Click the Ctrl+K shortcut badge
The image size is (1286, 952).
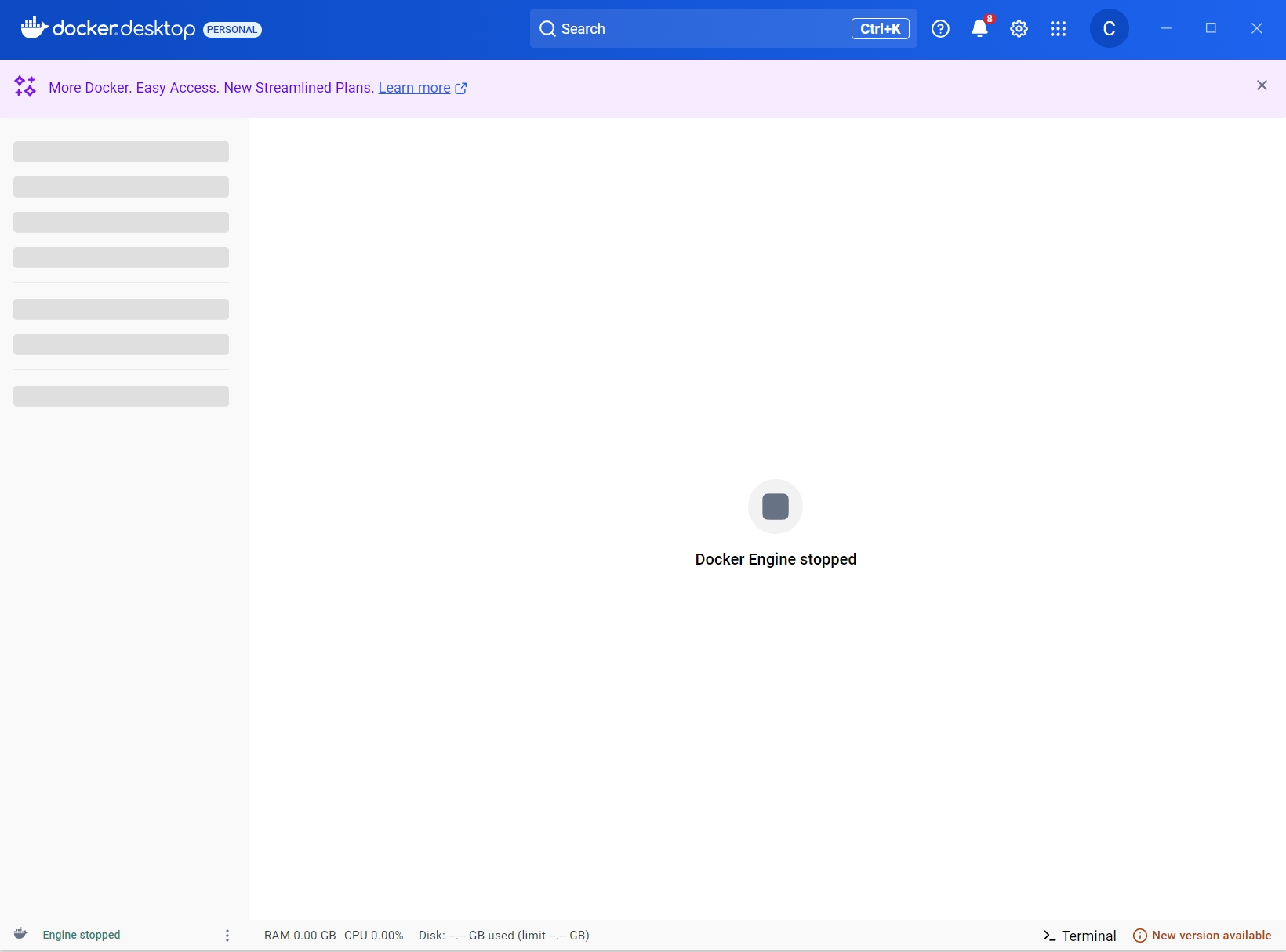pyautogui.click(x=880, y=28)
